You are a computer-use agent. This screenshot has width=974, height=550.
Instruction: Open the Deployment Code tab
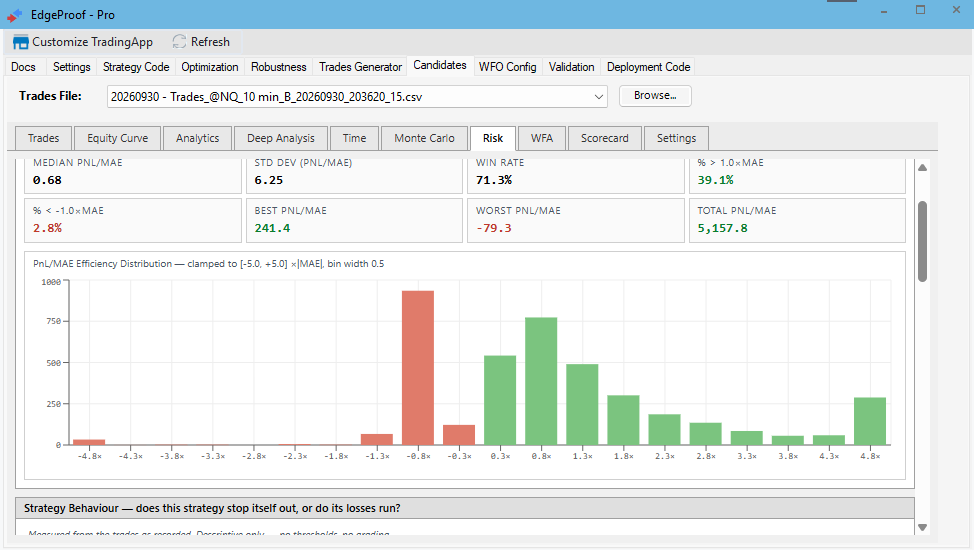click(649, 67)
